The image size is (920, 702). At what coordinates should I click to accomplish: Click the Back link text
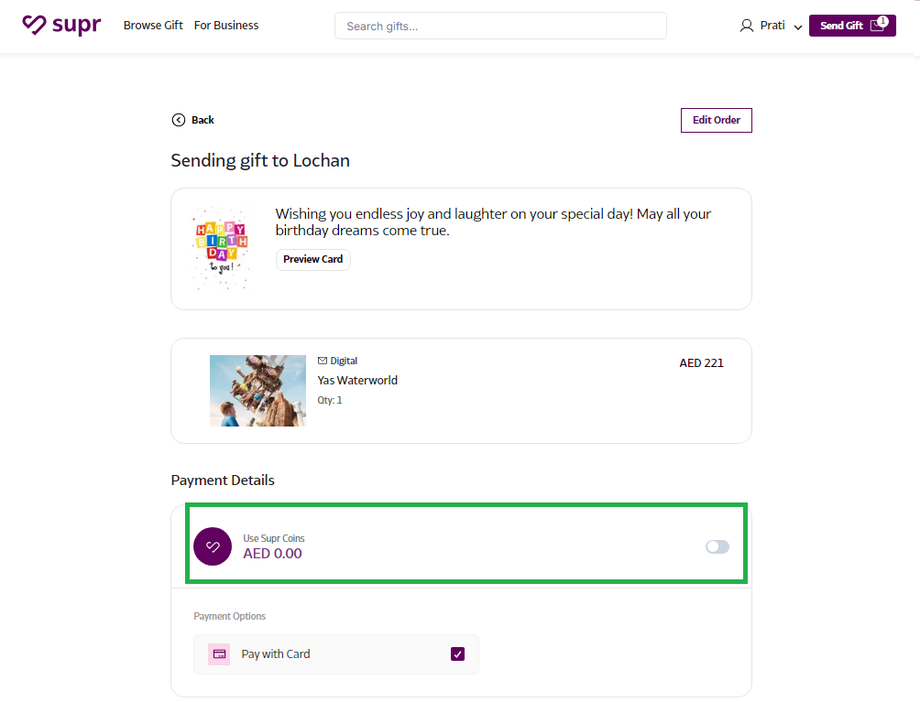coord(203,120)
